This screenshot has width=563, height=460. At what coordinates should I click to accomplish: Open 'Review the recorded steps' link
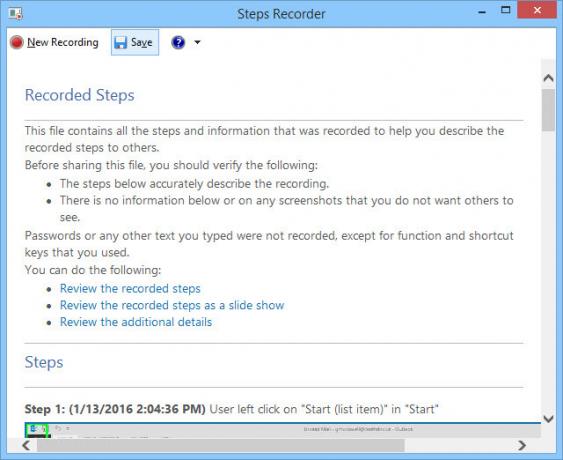pos(130,288)
